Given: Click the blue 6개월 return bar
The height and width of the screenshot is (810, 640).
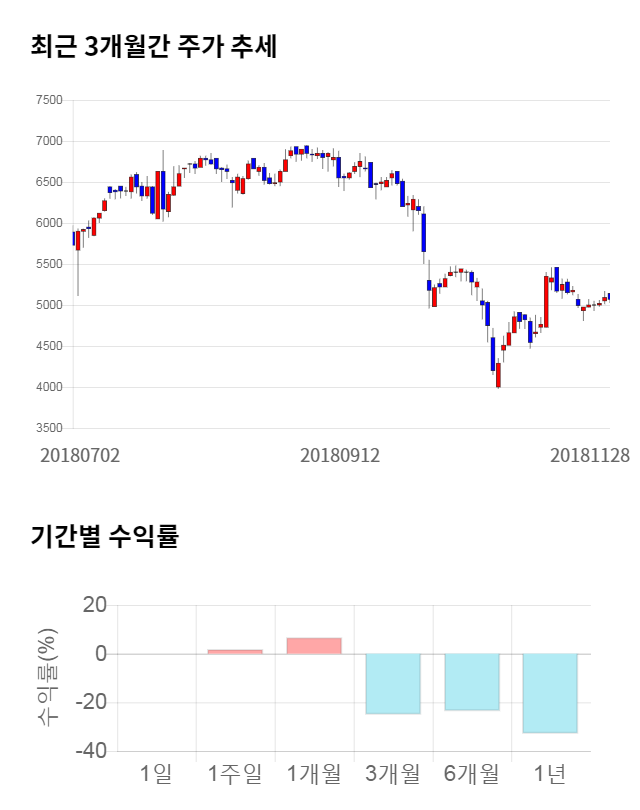Looking at the screenshot, I should tap(472, 682).
